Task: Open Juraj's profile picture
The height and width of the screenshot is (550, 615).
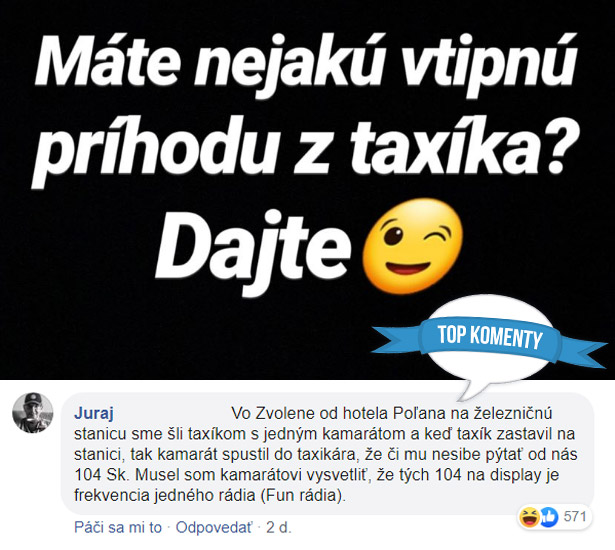Action: 33,413
